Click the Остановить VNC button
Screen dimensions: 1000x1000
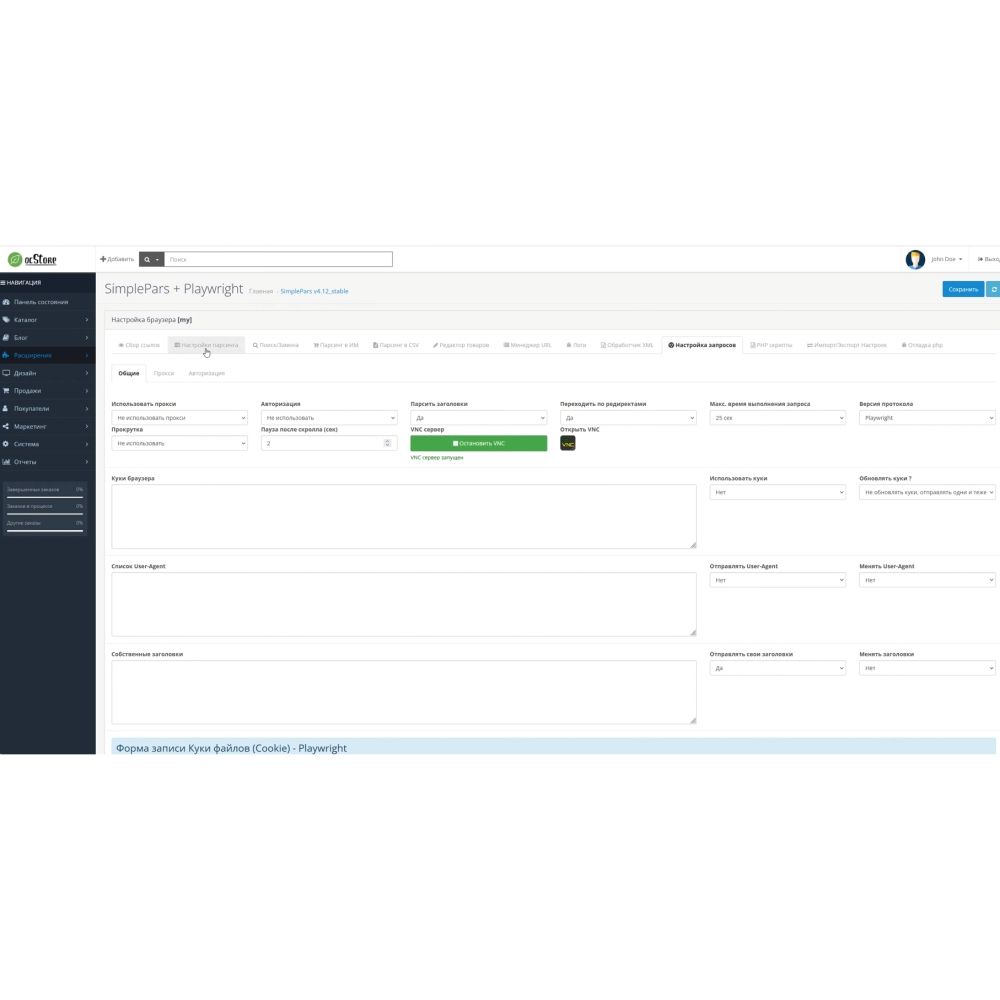478,443
